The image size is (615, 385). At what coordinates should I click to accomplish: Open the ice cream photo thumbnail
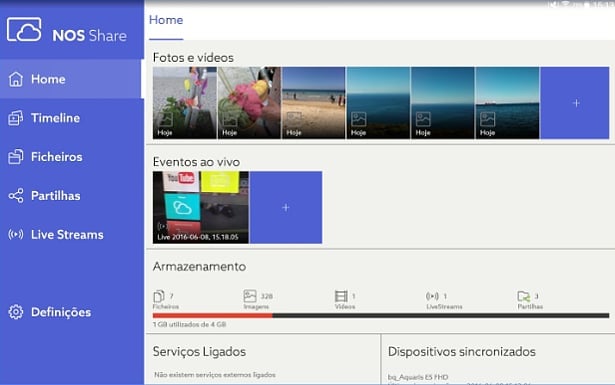(x=249, y=103)
